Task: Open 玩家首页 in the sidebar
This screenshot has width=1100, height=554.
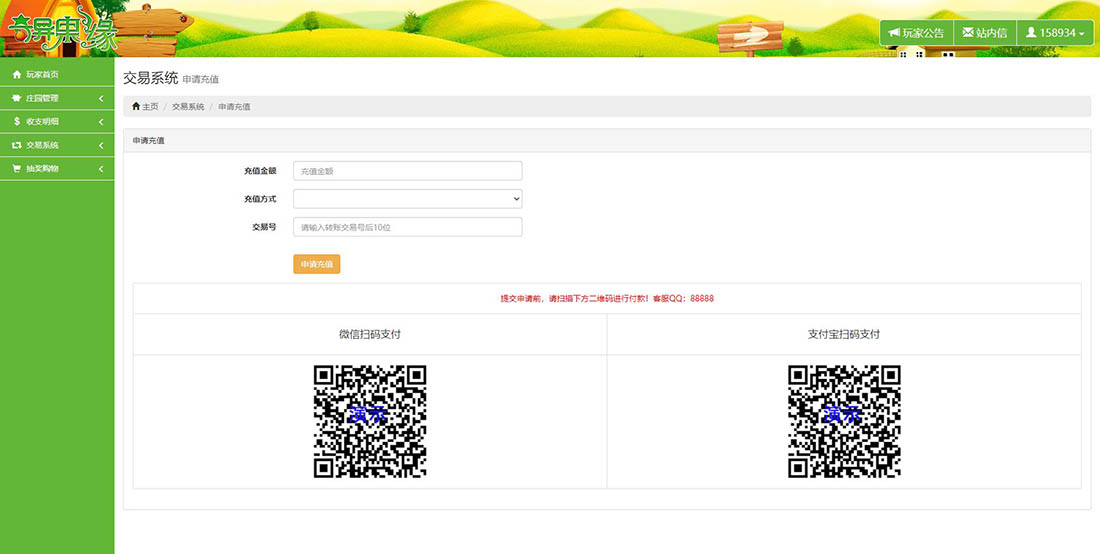Action: 57,74
